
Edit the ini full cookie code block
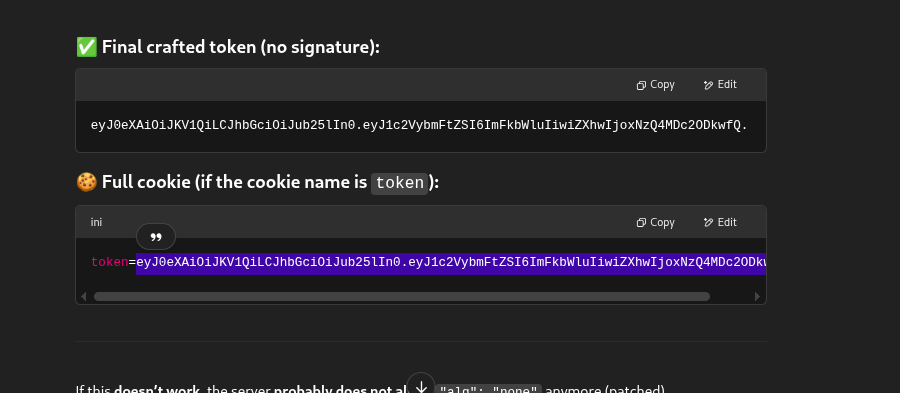pyautogui.click(x=720, y=223)
